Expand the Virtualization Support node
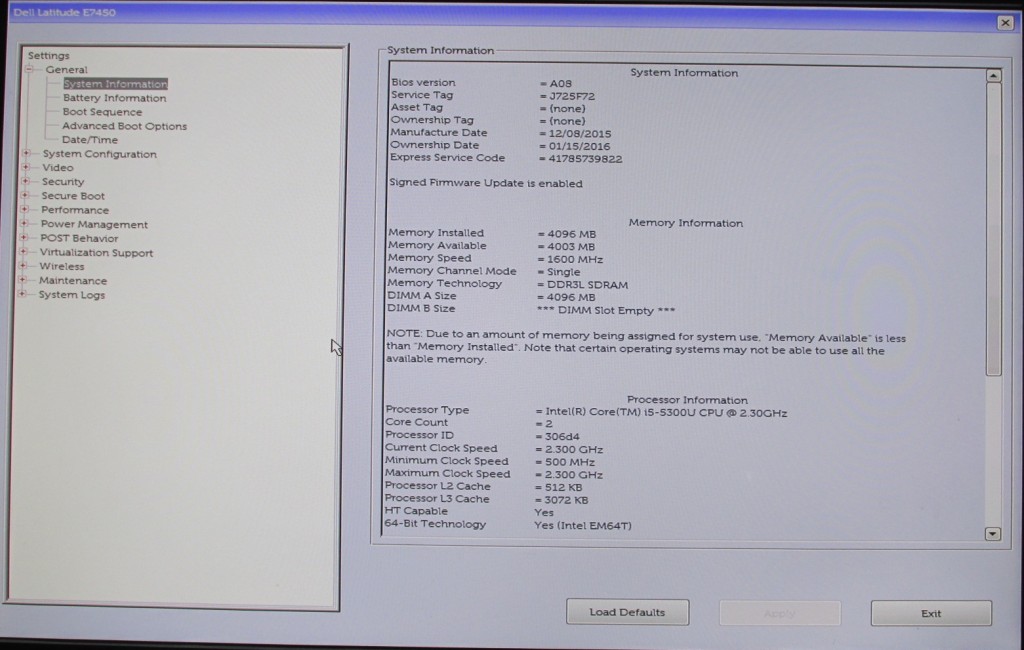The image size is (1024, 650). (x=24, y=252)
